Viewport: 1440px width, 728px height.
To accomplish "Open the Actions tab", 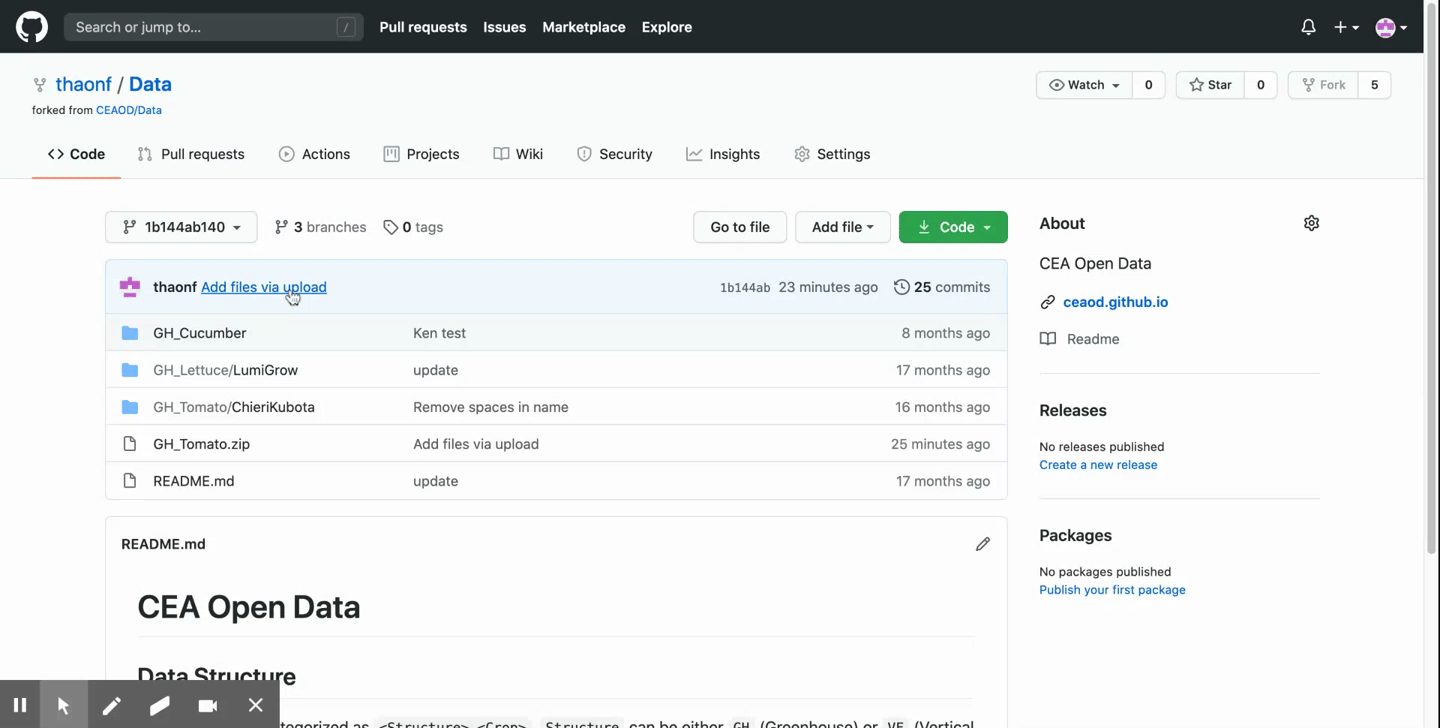I will click(x=314, y=154).
